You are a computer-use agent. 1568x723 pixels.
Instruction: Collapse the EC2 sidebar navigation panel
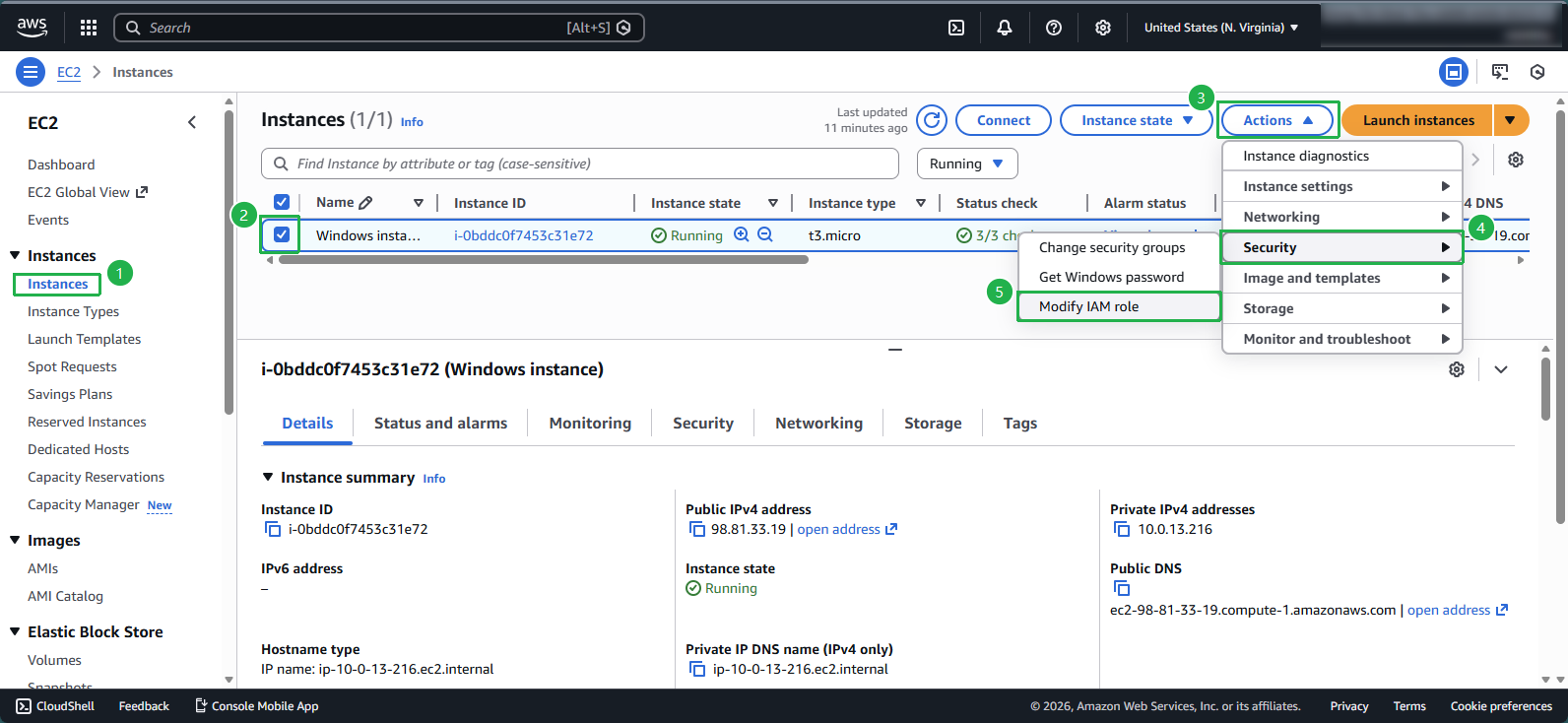pos(192,122)
